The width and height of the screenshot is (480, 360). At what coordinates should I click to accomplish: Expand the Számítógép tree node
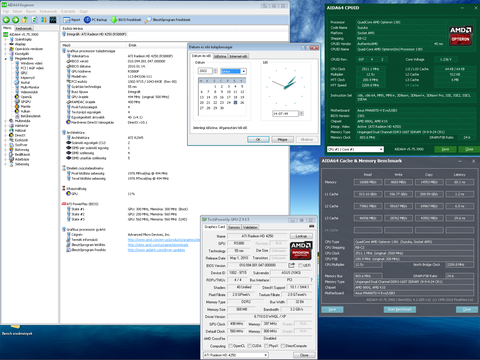(x=6, y=39)
